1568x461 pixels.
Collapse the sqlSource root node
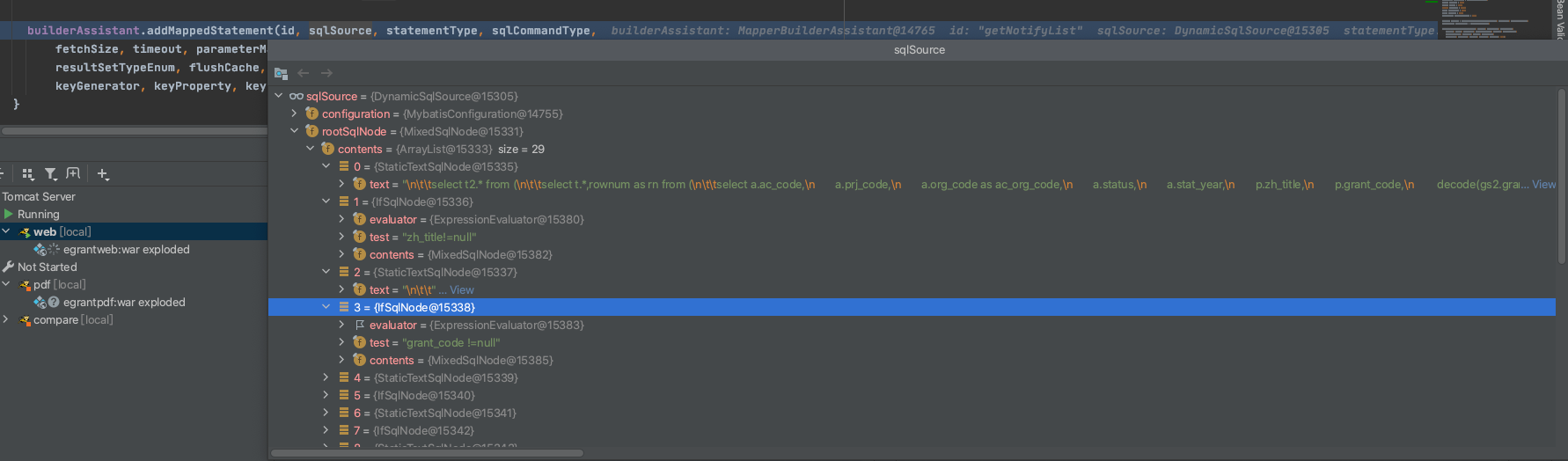[279, 96]
